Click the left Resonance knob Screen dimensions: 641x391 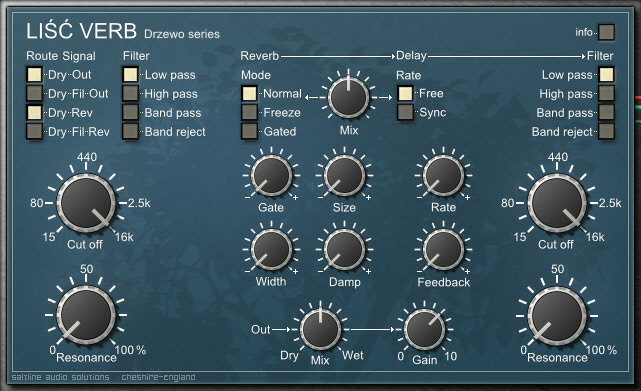pyautogui.click(x=86, y=315)
